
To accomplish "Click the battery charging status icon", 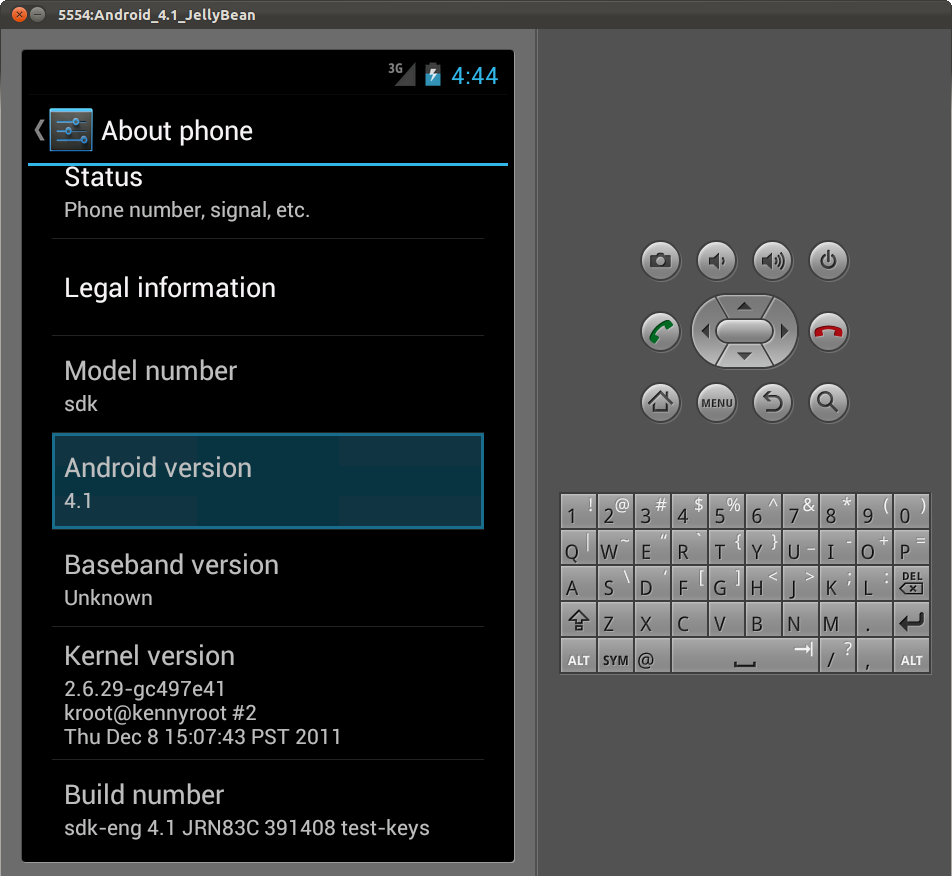I will click(x=432, y=75).
